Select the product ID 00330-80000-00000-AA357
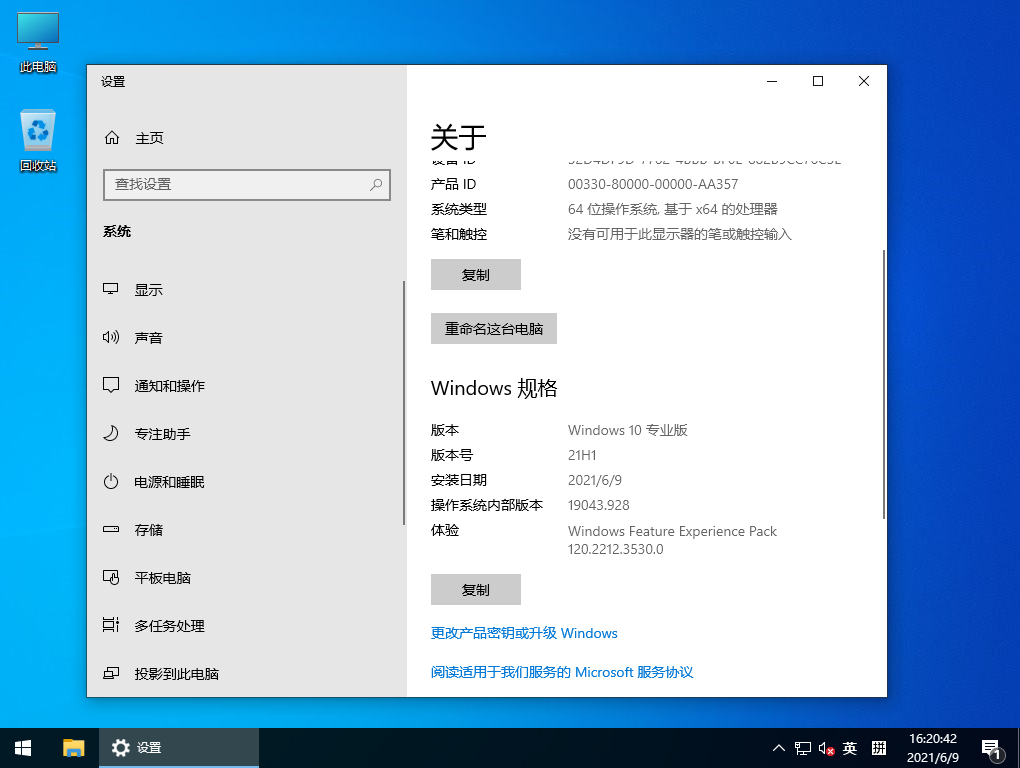 pyautogui.click(x=652, y=184)
